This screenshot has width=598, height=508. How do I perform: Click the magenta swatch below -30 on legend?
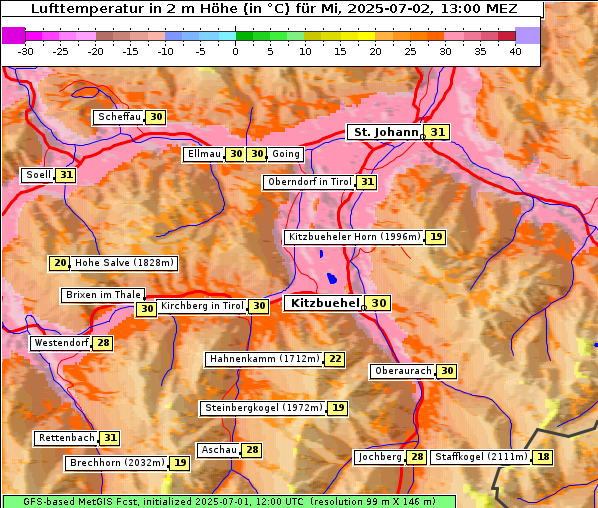click(x=14, y=35)
